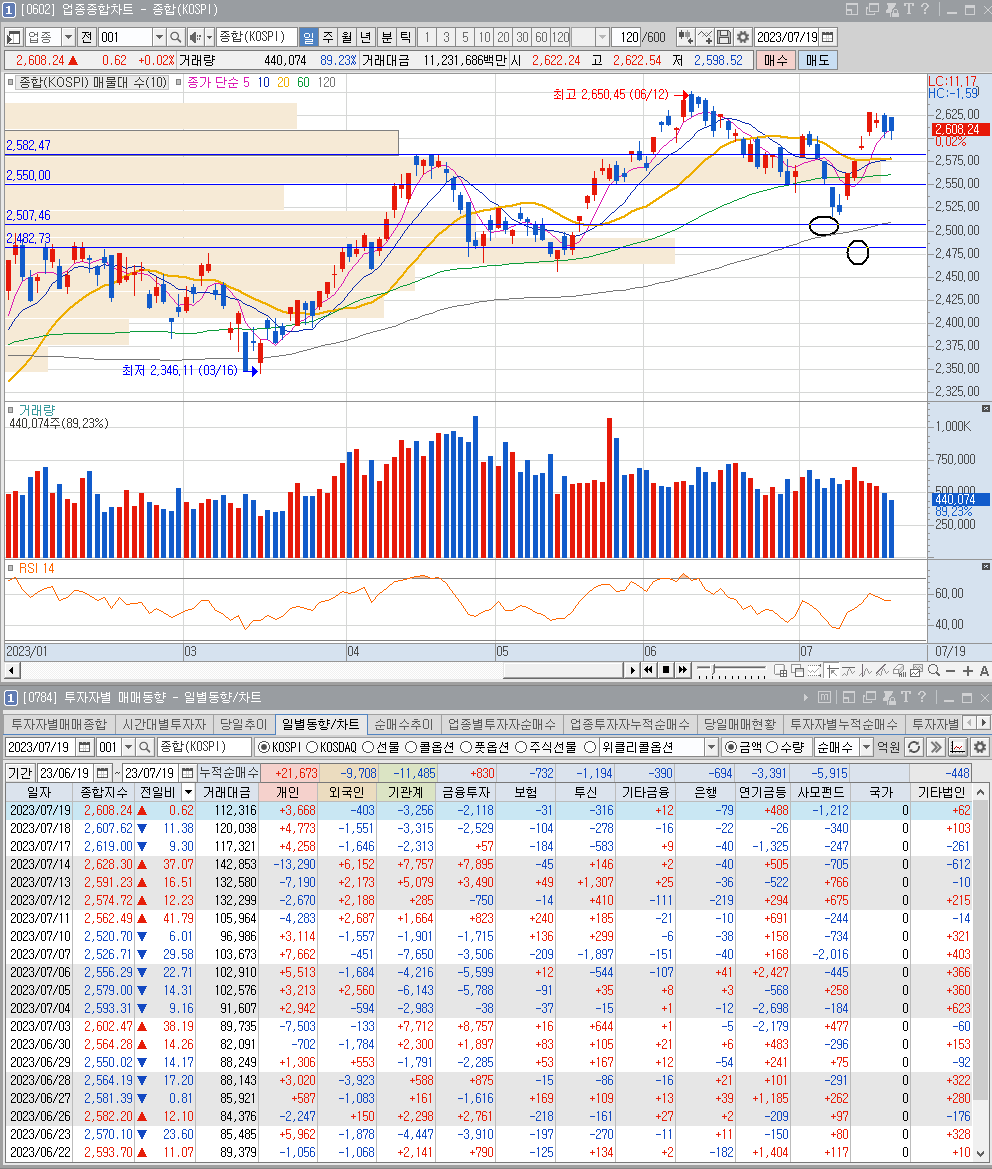Select the 일 daily period button

coord(309,37)
